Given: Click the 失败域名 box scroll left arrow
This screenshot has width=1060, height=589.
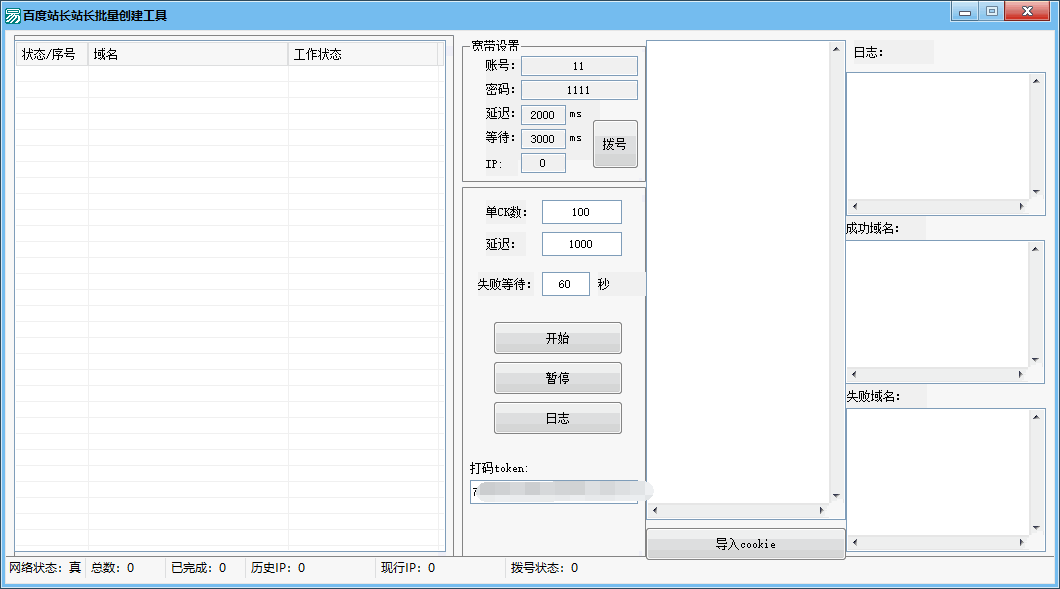Looking at the screenshot, I should coord(854,542).
